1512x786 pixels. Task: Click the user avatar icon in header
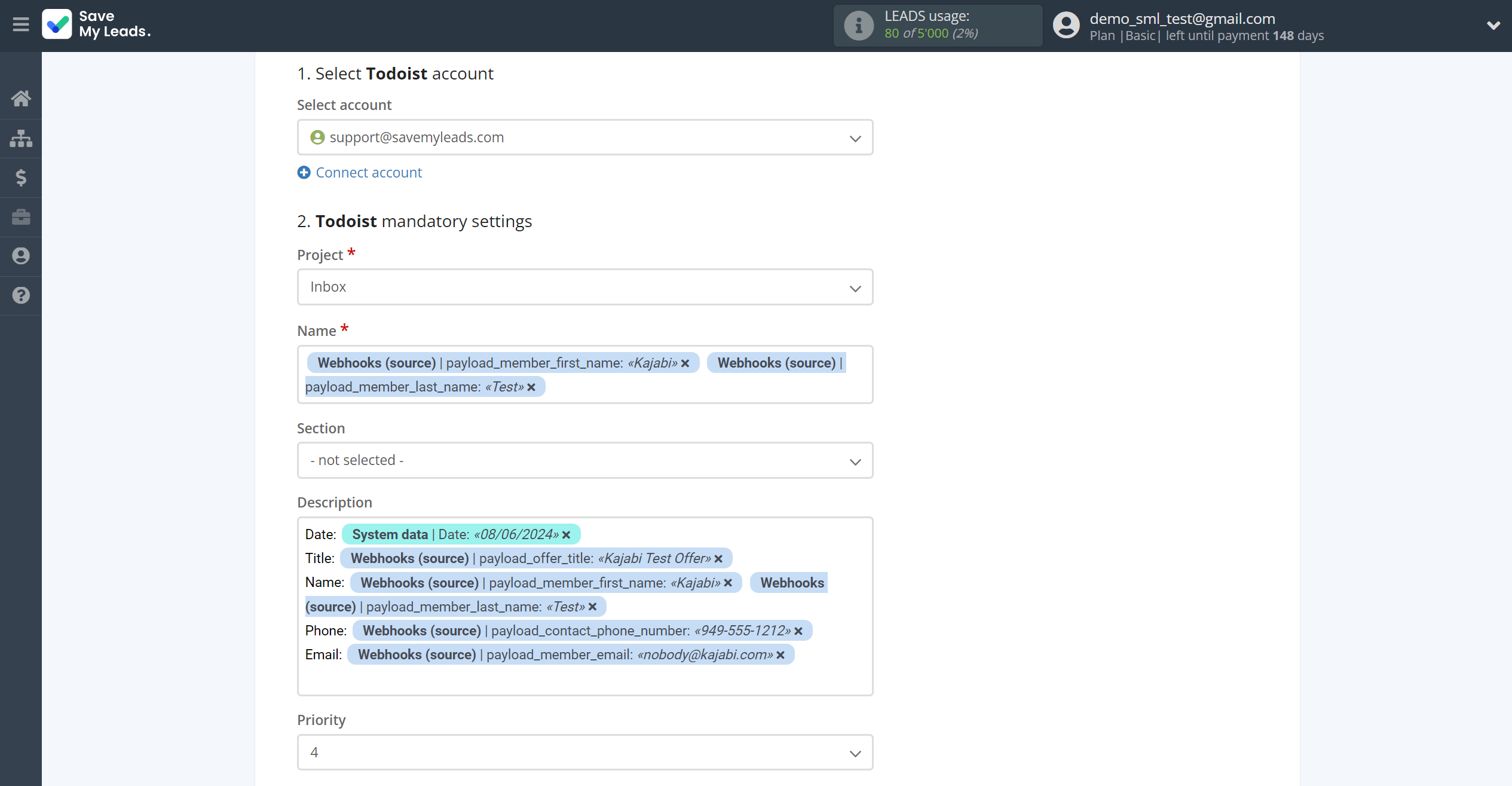pyautogui.click(x=1066, y=26)
